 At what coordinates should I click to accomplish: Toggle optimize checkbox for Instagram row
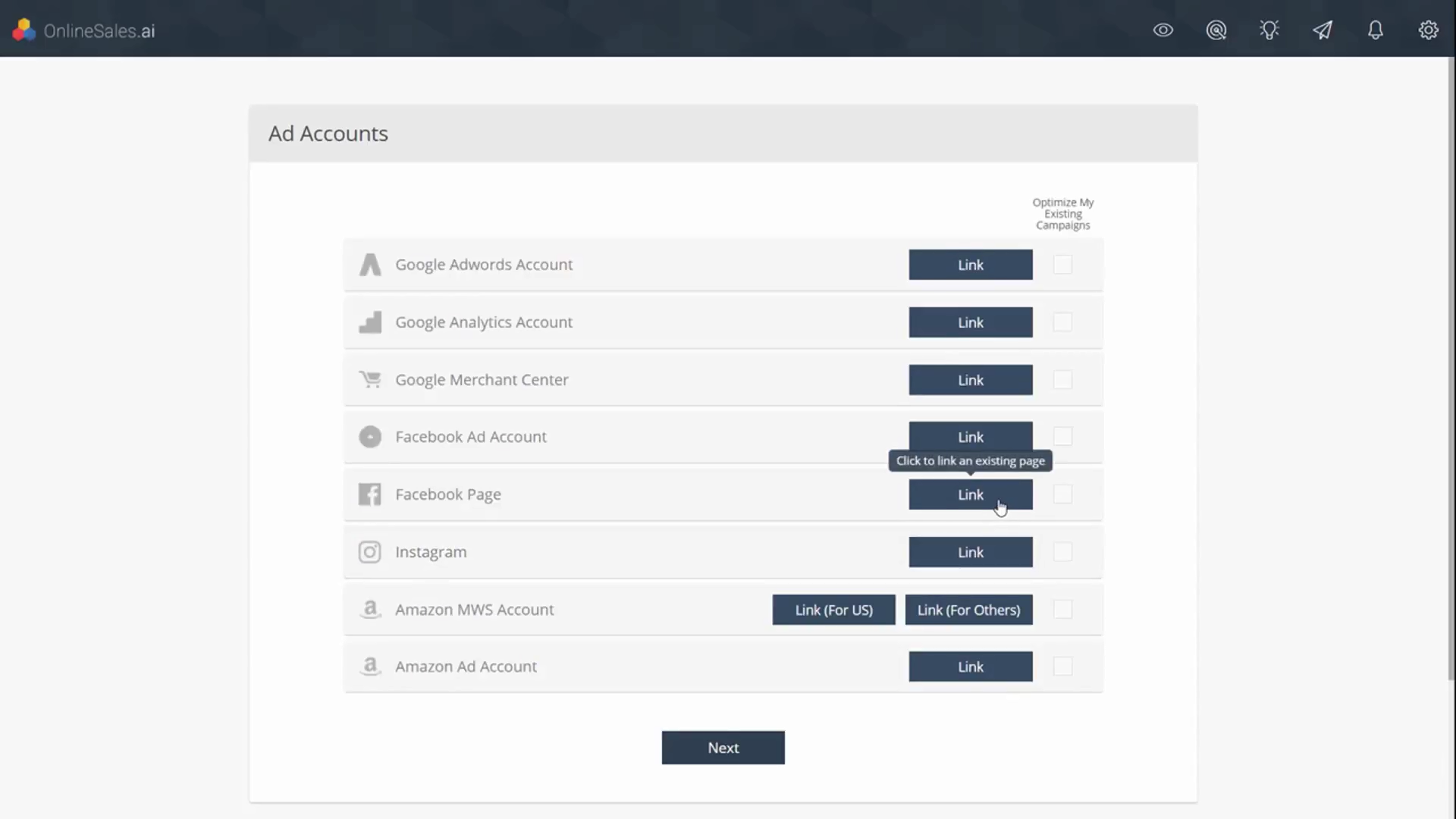click(x=1062, y=552)
